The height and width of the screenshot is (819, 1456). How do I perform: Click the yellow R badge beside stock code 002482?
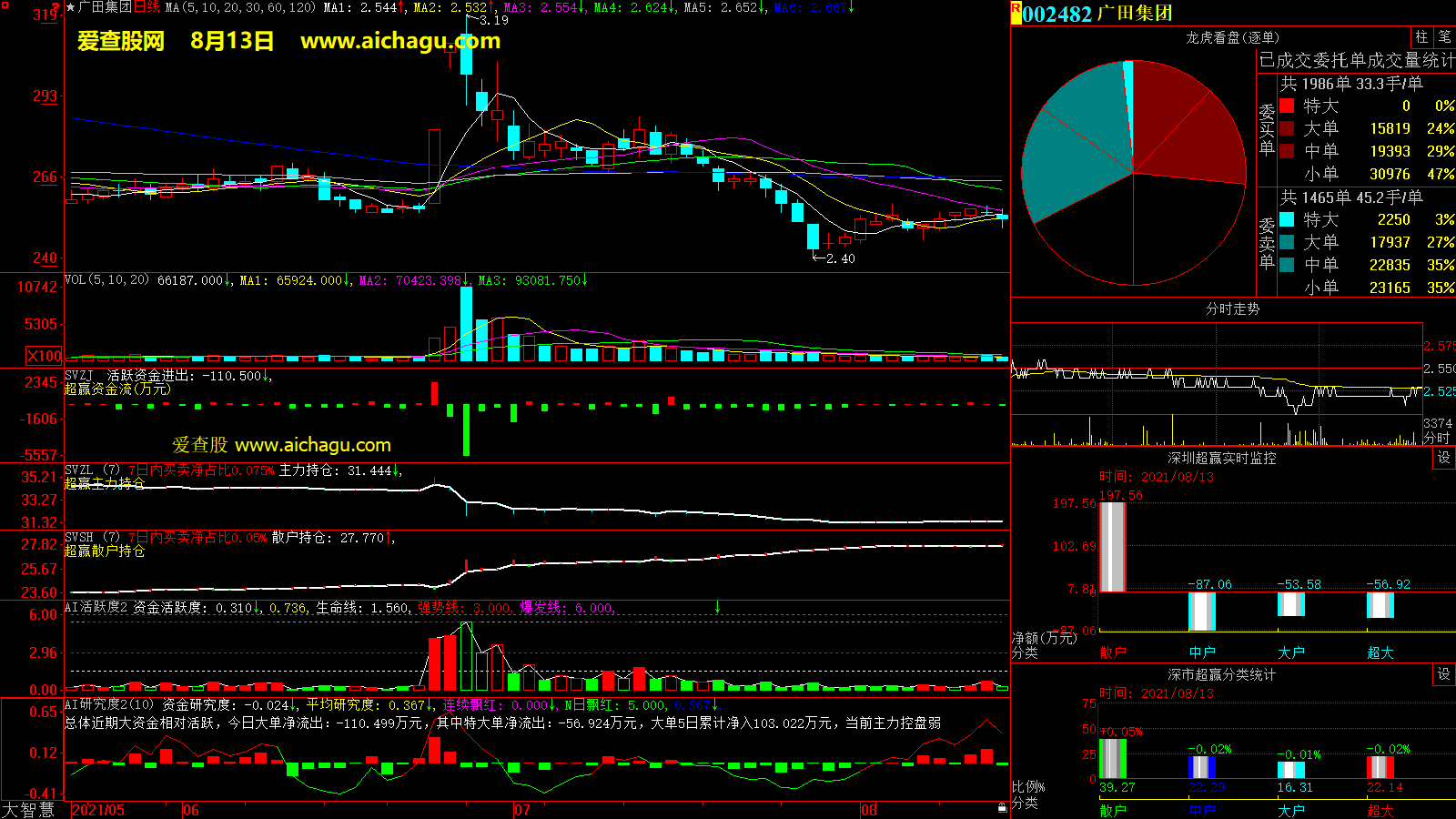pyautogui.click(x=1016, y=13)
